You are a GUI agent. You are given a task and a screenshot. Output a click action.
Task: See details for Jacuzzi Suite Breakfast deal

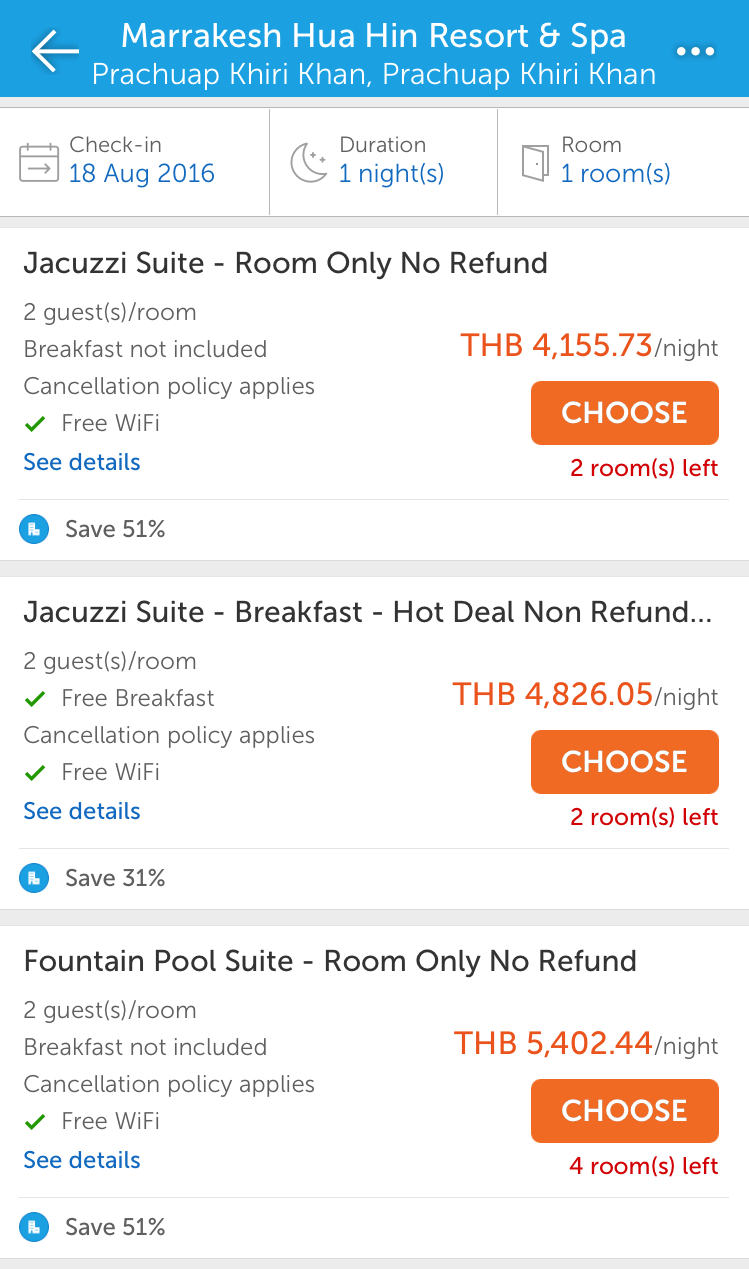tap(82, 811)
